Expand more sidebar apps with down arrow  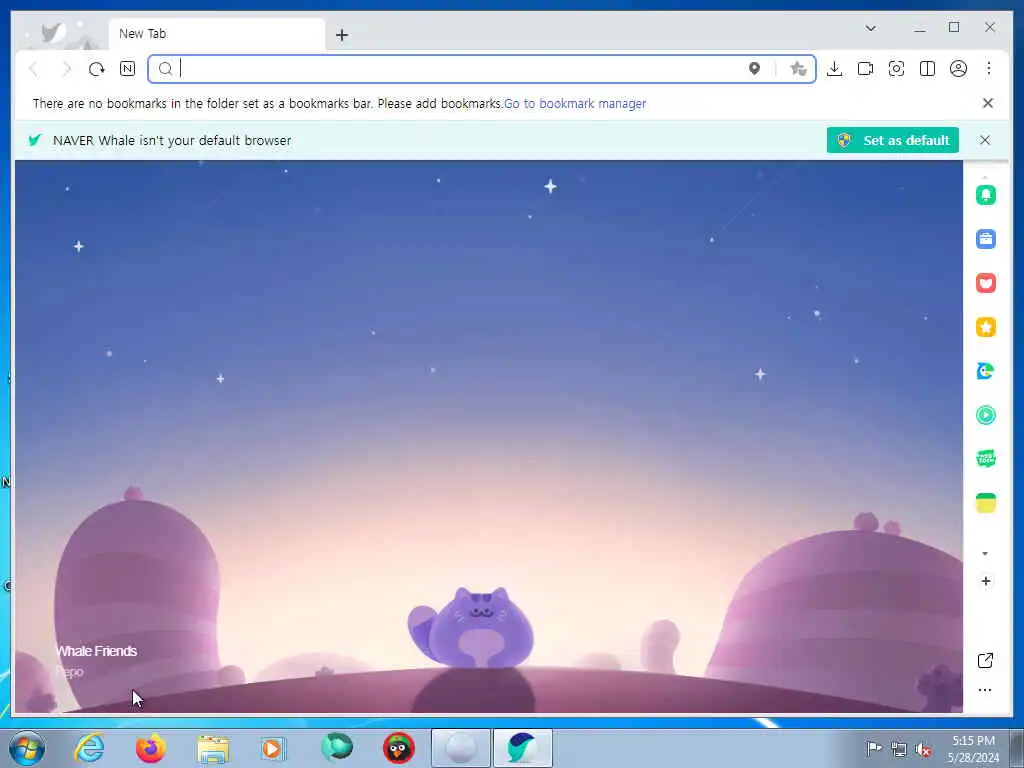[x=985, y=554]
